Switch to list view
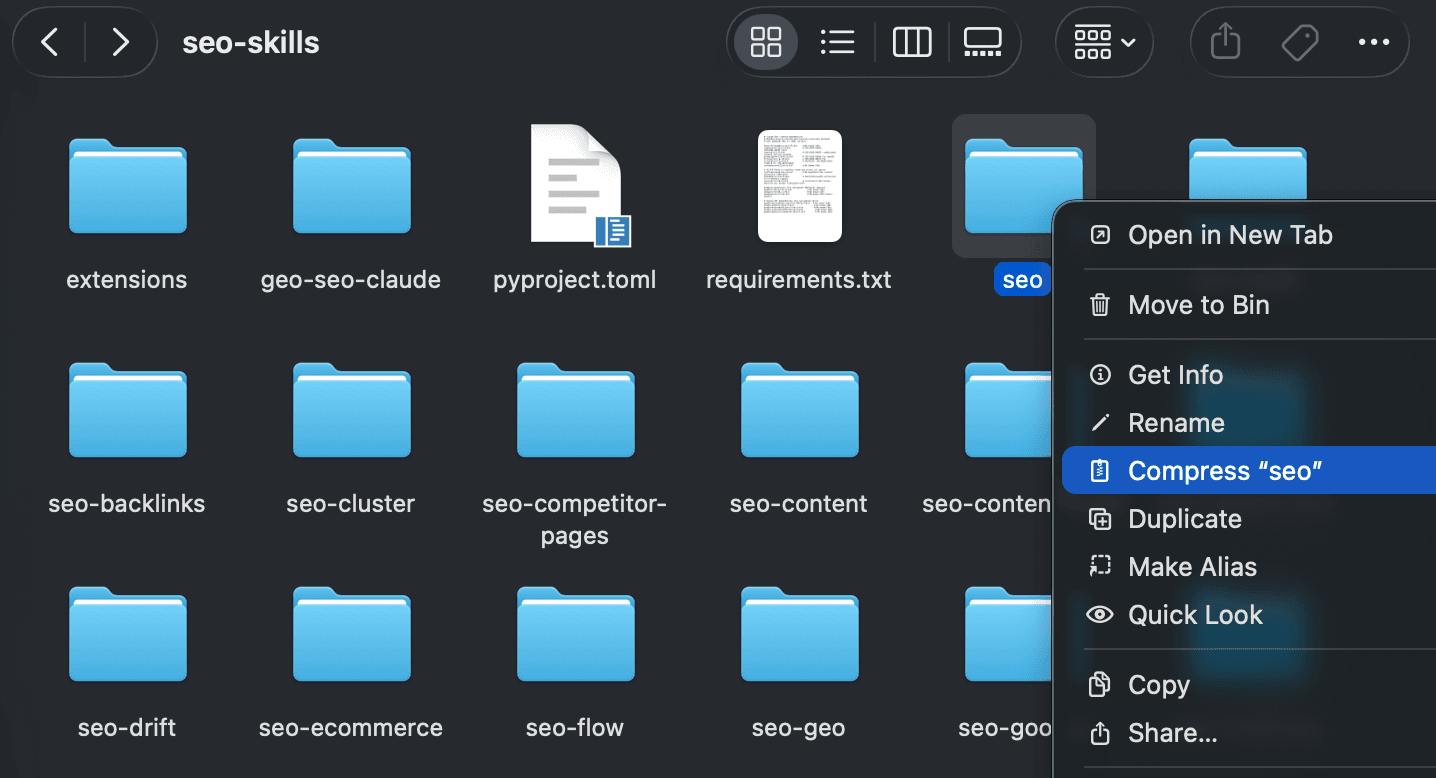The width and height of the screenshot is (1436, 778). pos(837,42)
